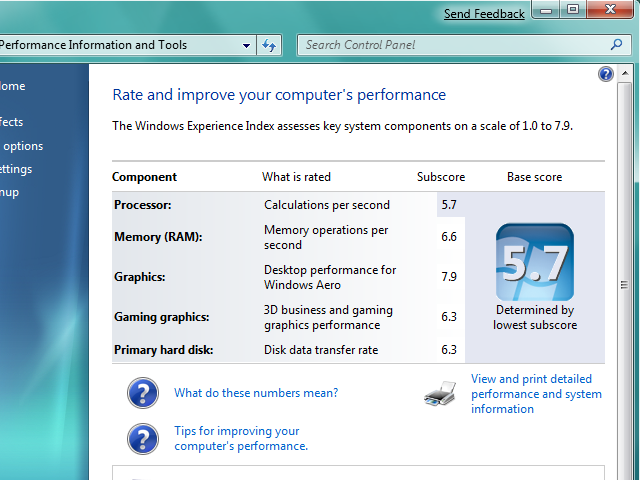
Task: Click 'Calculations per second' text
Action: pyautogui.click(x=327, y=204)
